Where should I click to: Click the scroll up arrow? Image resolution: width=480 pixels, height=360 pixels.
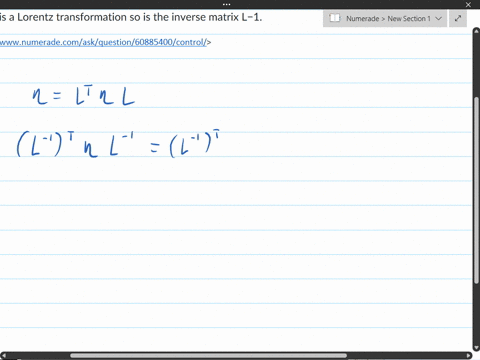click(476, 31)
